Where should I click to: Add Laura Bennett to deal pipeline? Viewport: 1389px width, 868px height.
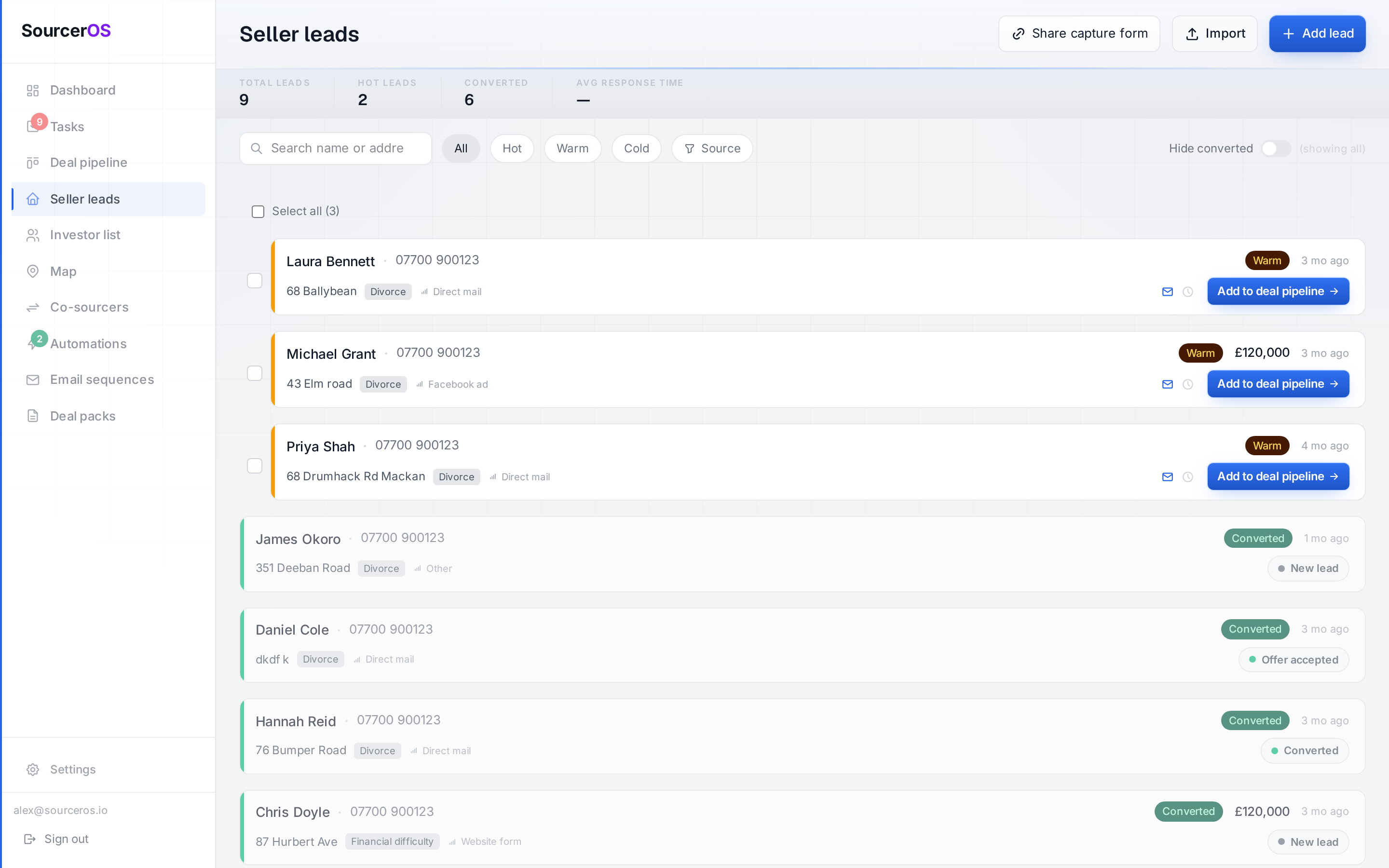click(1278, 292)
